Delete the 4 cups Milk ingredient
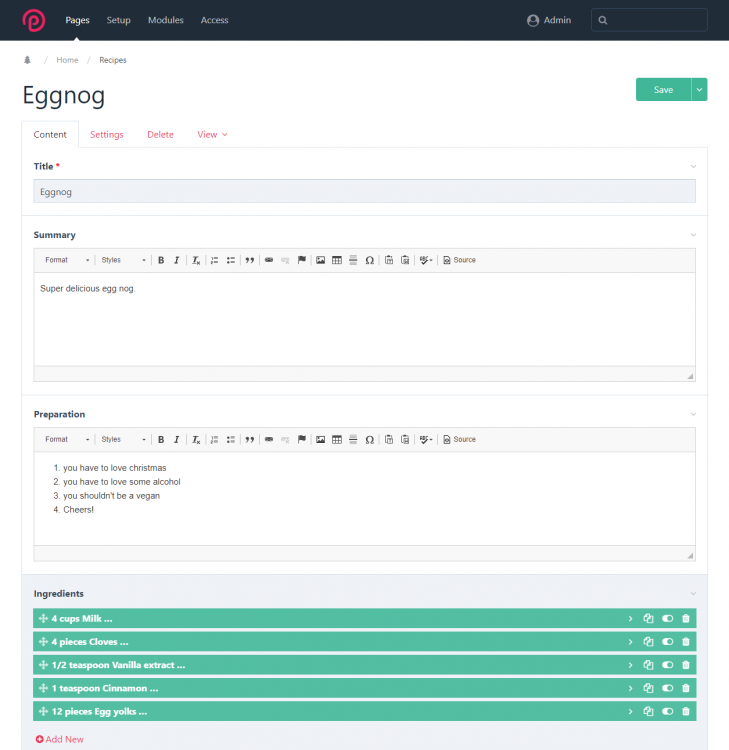 [x=685, y=618]
